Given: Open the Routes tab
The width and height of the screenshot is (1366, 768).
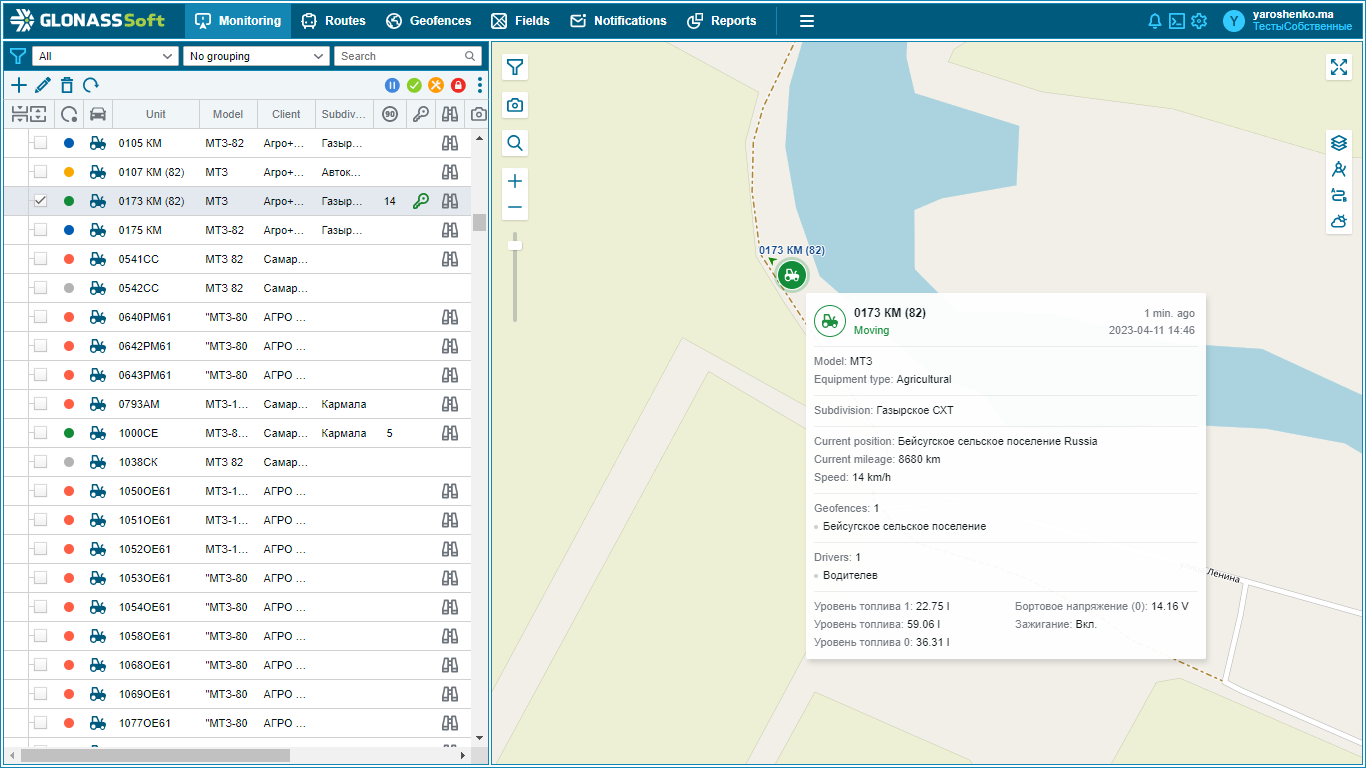Looking at the screenshot, I should 333,21.
